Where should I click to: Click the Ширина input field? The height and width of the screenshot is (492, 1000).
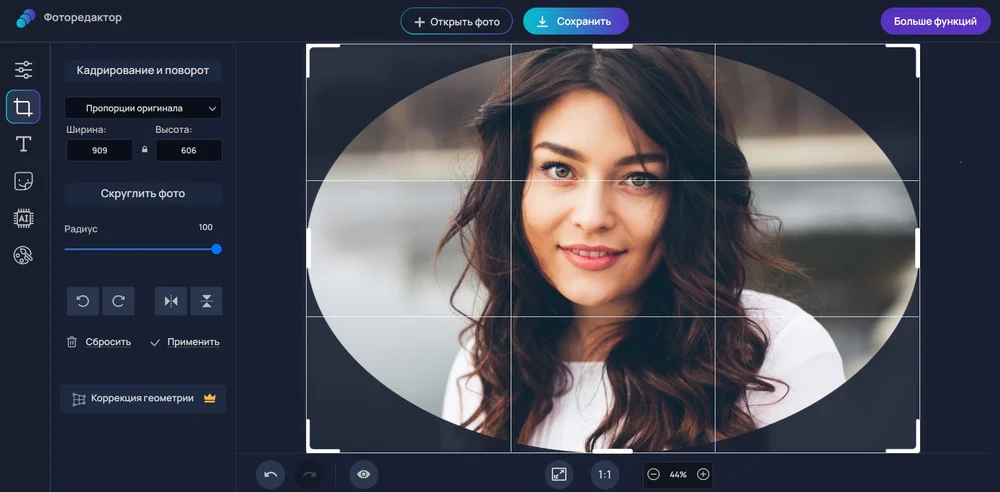pos(99,151)
